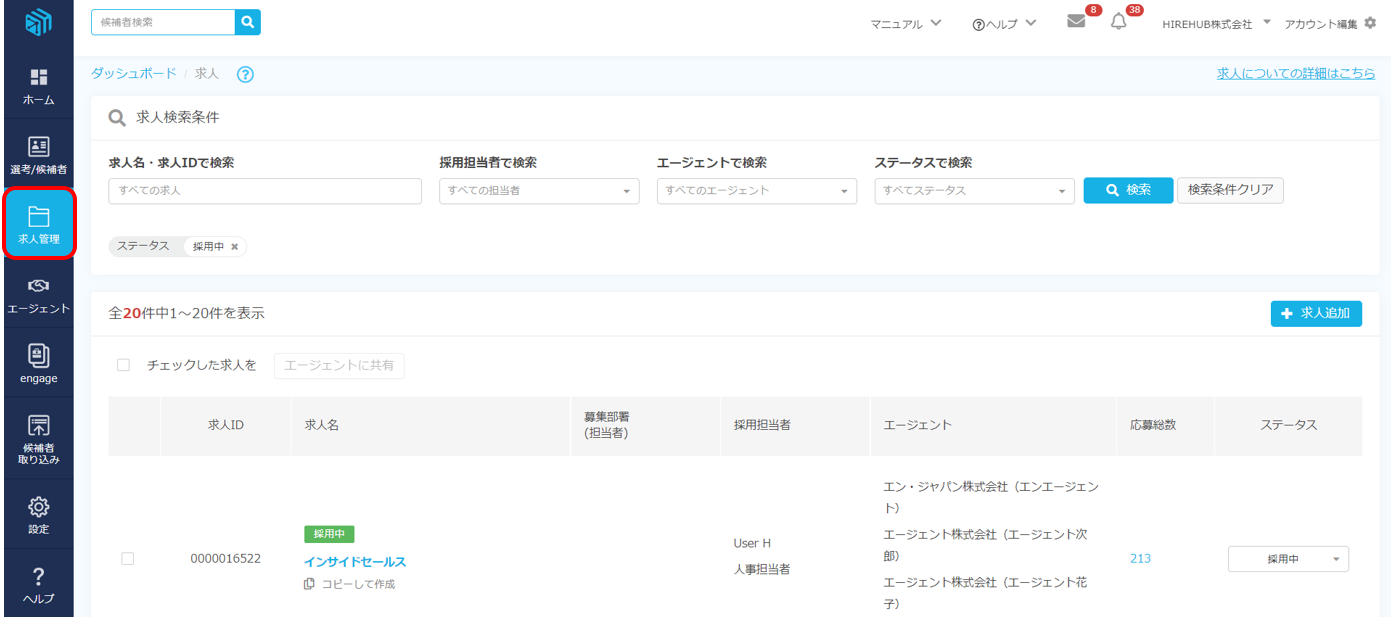Open the ステータスで検索 dropdown
Screen dimensions: 1391x618
click(x=974, y=191)
